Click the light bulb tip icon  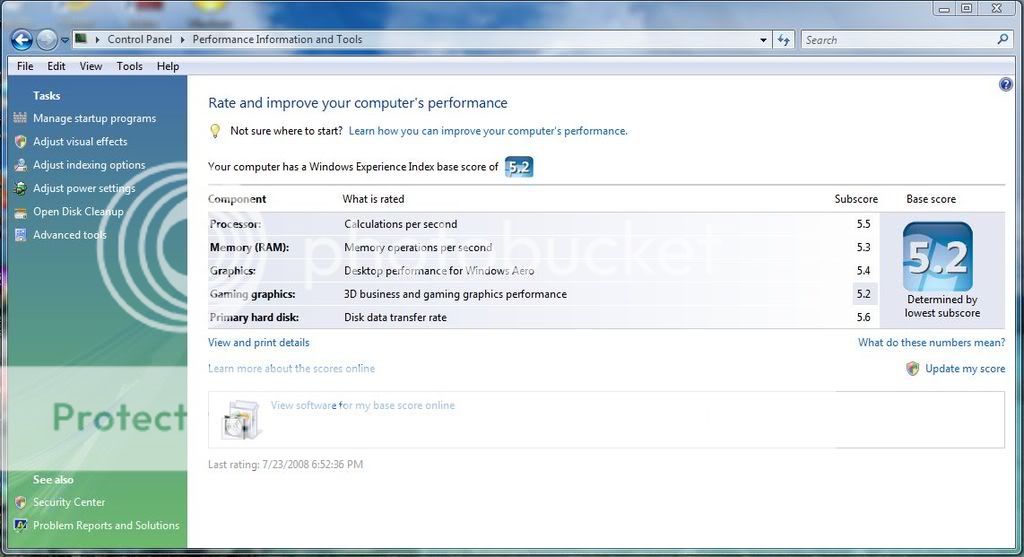point(215,131)
